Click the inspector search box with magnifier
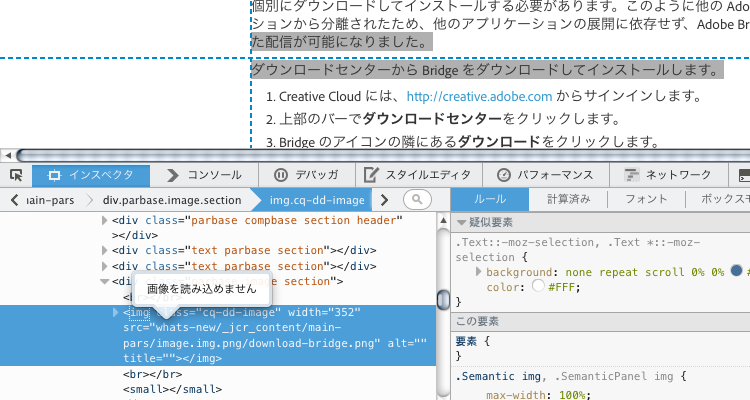 click(417, 200)
